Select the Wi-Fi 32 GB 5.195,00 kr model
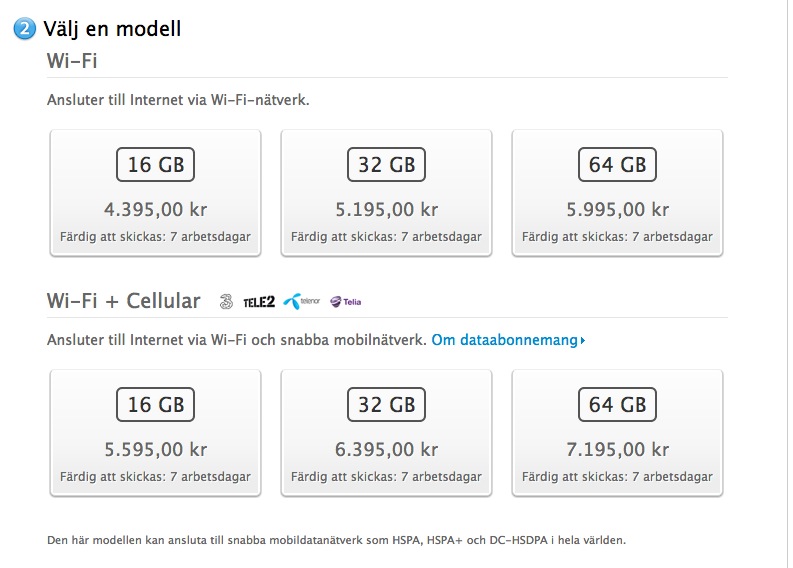Viewport: 793px width, 568px height. [x=386, y=193]
